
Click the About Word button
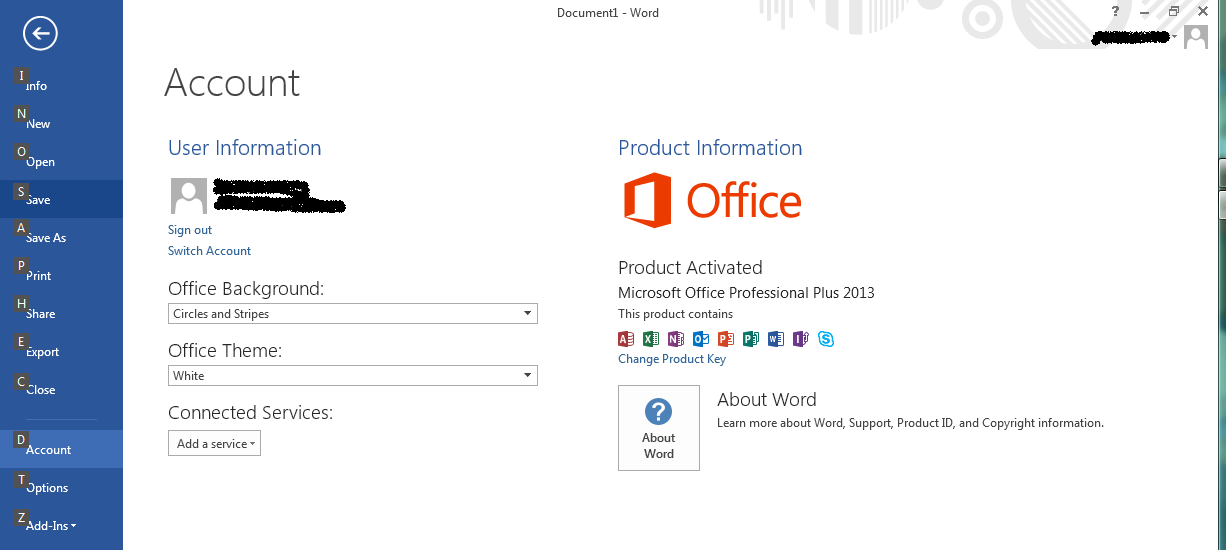tap(659, 428)
